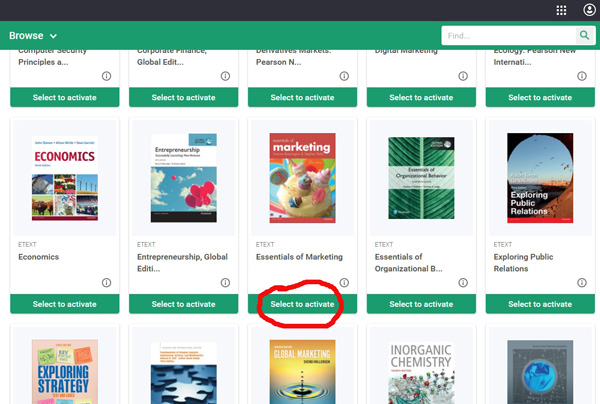The width and height of the screenshot is (600, 404).
Task: Show info for Ecology Pearson New International
Action: tap(582, 76)
